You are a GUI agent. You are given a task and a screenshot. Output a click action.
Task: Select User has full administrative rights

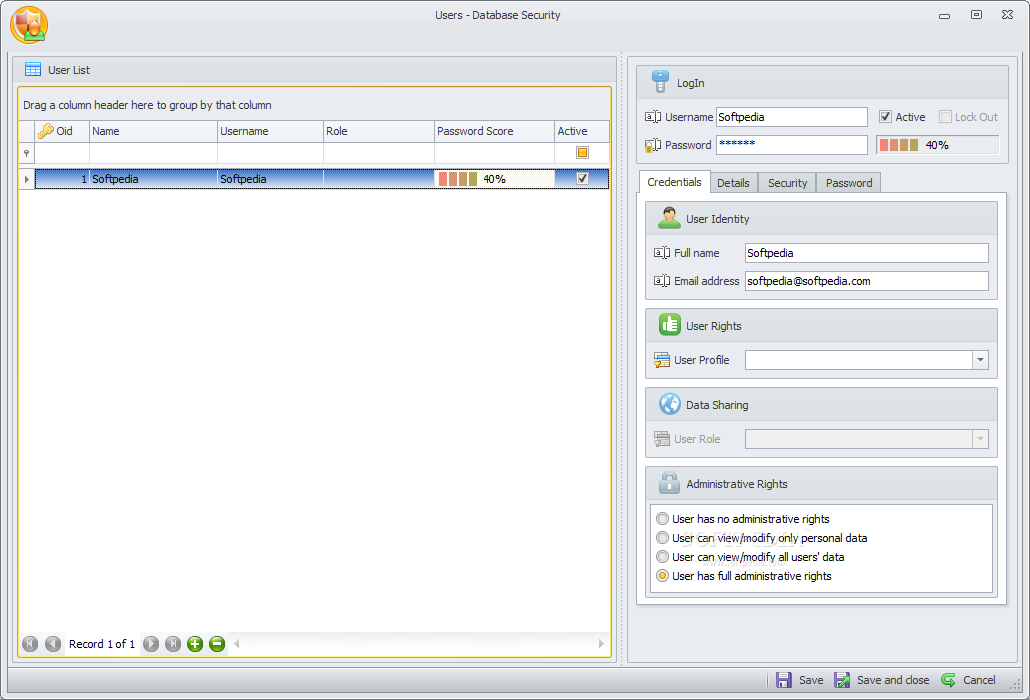click(x=744, y=576)
